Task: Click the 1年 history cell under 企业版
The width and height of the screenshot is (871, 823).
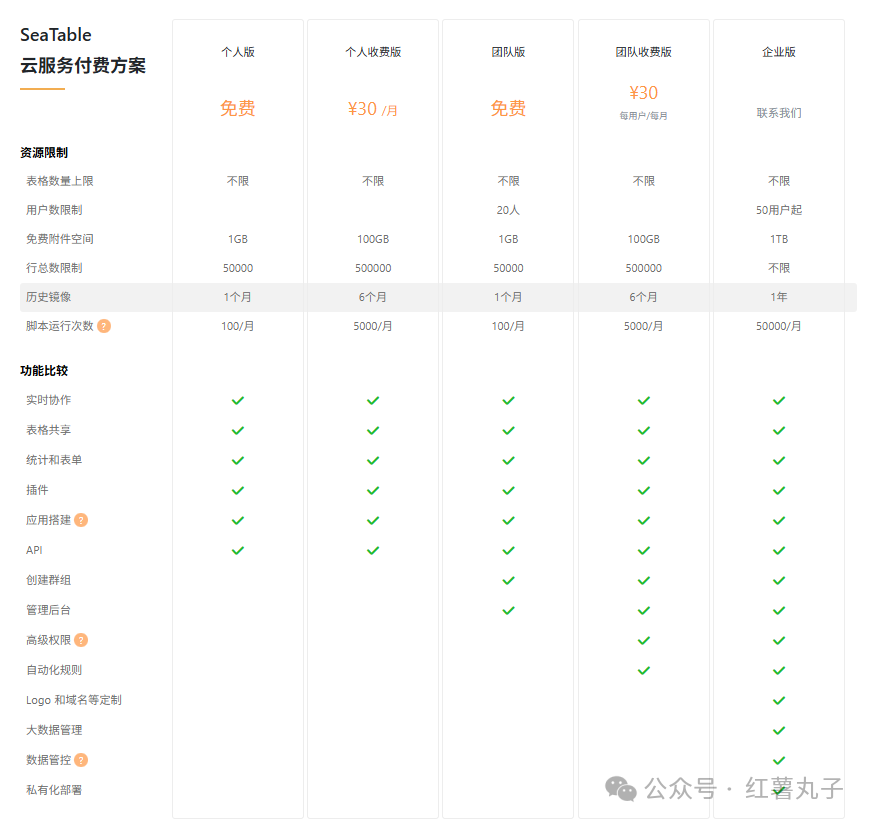Action: click(x=779, y=297)
